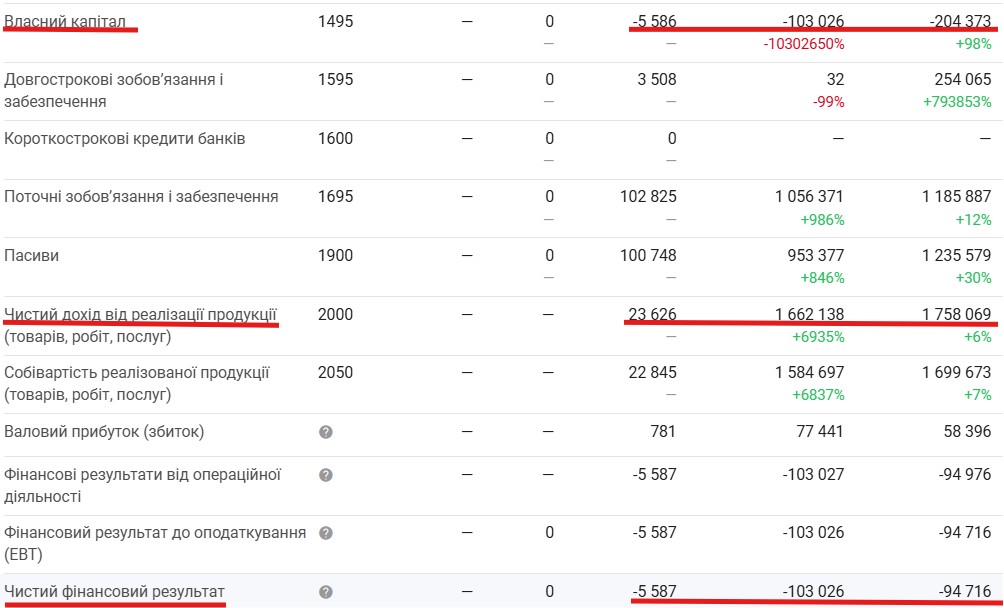Click net revenue value 1 758 069
Image resolution: width=1004 pixels, height=608 pixels.
(956, 314)
